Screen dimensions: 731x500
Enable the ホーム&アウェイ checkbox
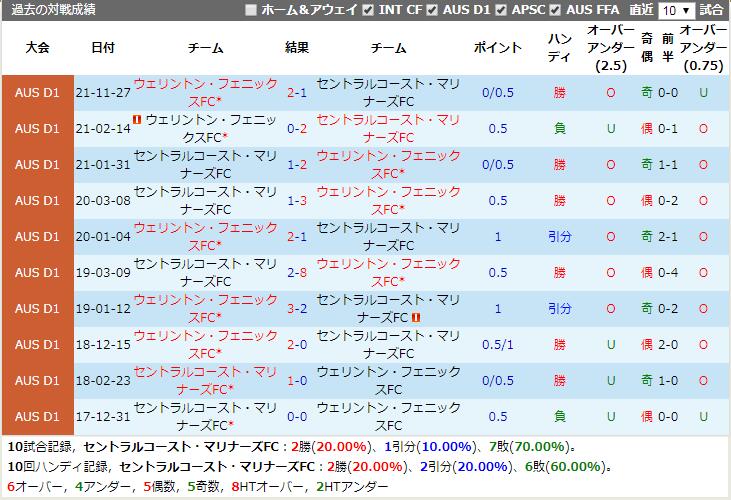pos(251,10)
